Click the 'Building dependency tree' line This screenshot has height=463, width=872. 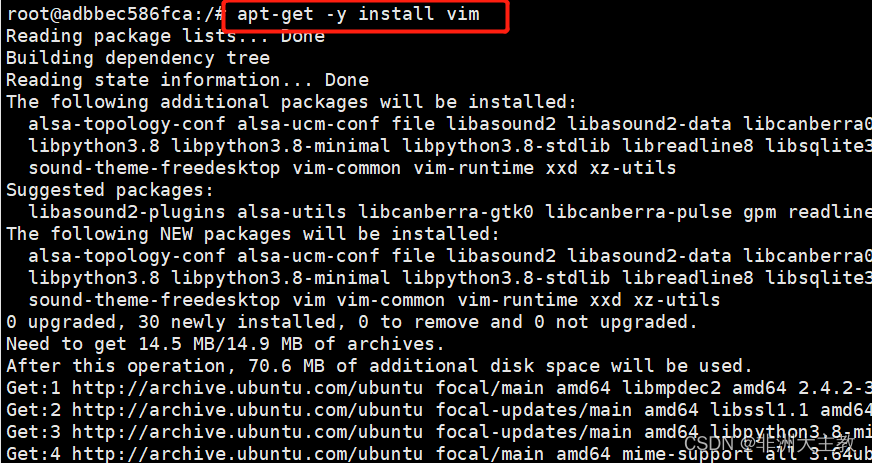point(138,58)
